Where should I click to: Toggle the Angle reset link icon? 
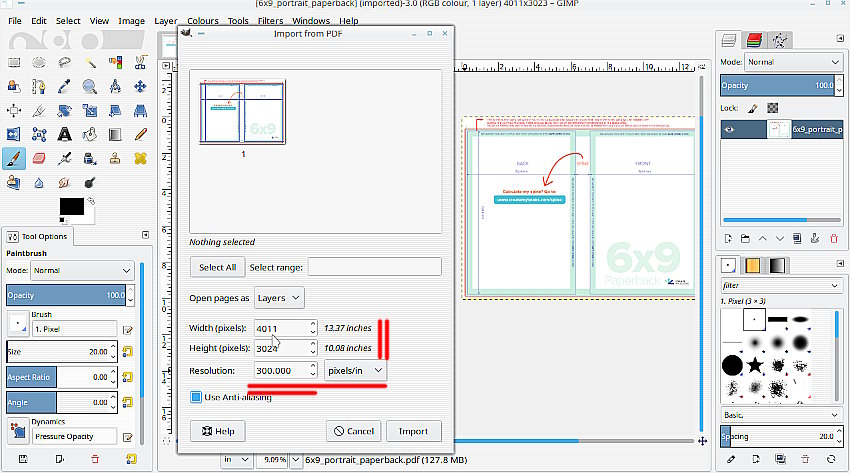click(127, 402)
